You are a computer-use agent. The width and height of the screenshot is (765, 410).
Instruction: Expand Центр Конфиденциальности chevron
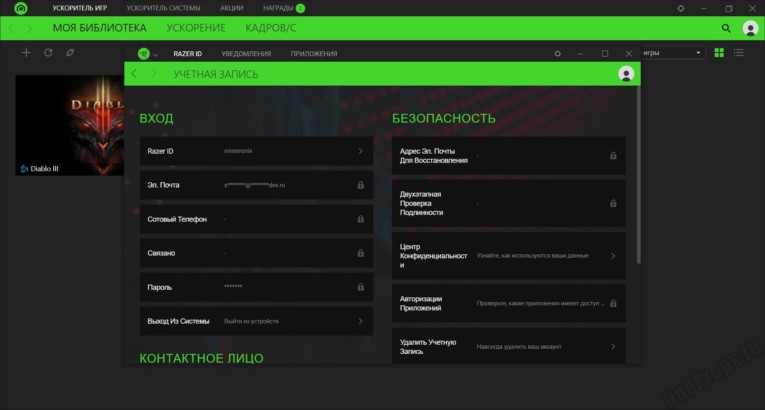[613, 256]
